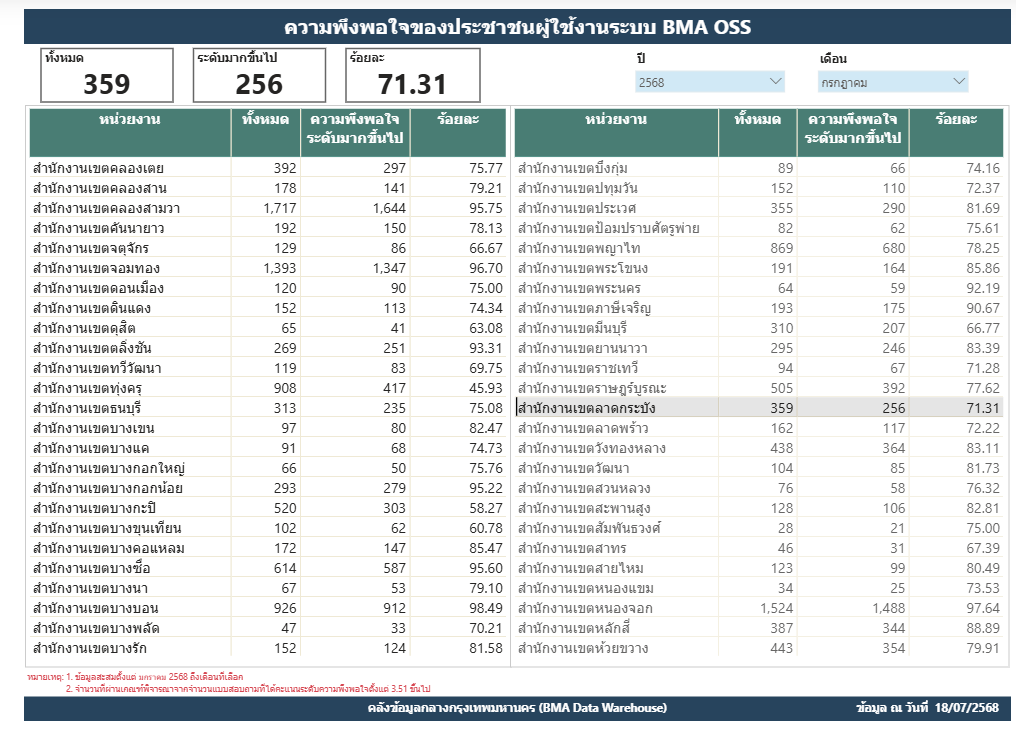Select row สำนักงานเขตทุ่งครุ

pyautogui.click(x=268, y=389)
